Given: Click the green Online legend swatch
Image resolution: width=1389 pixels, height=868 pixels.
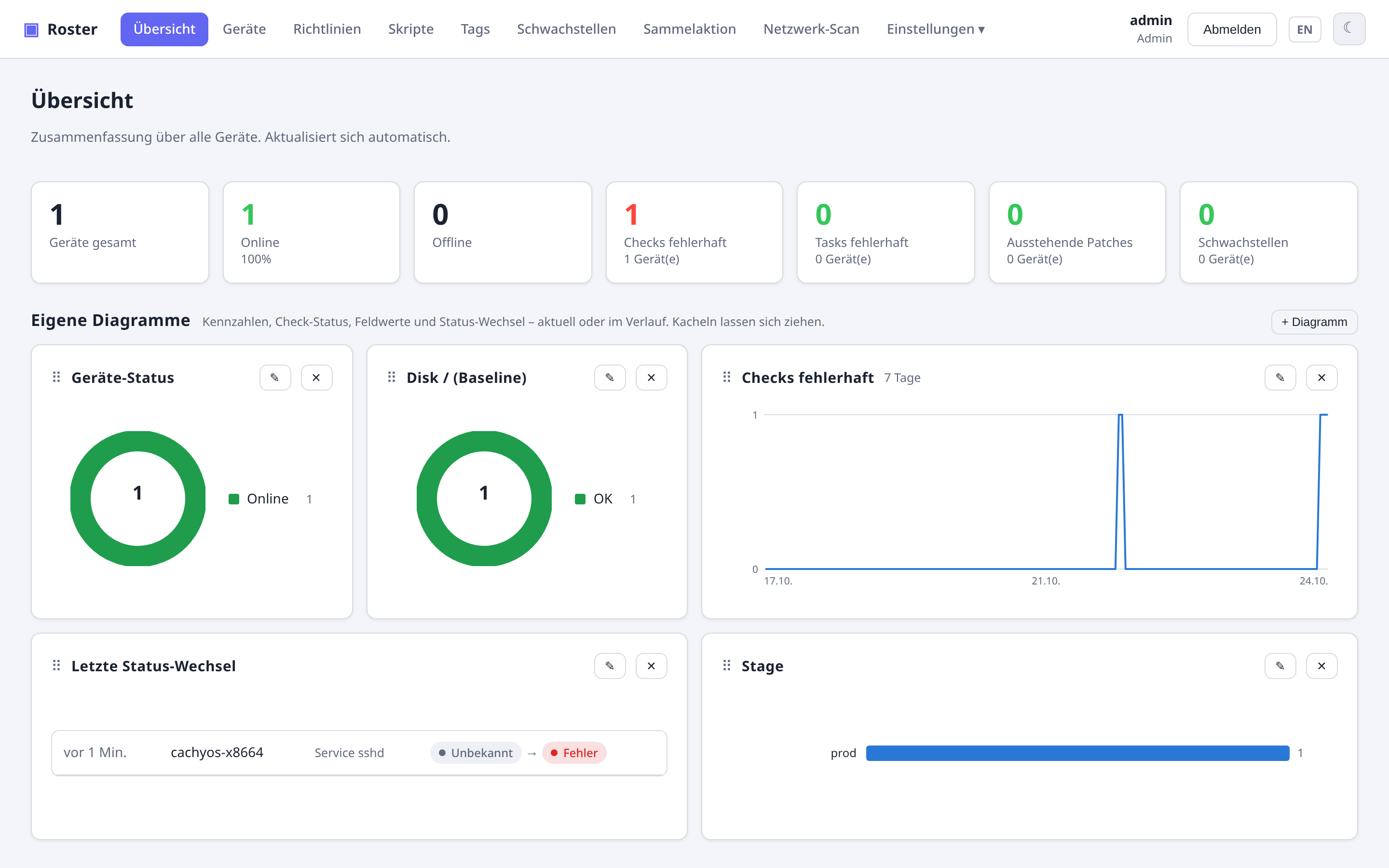Looking at the screenshot, I should (233, 499).
